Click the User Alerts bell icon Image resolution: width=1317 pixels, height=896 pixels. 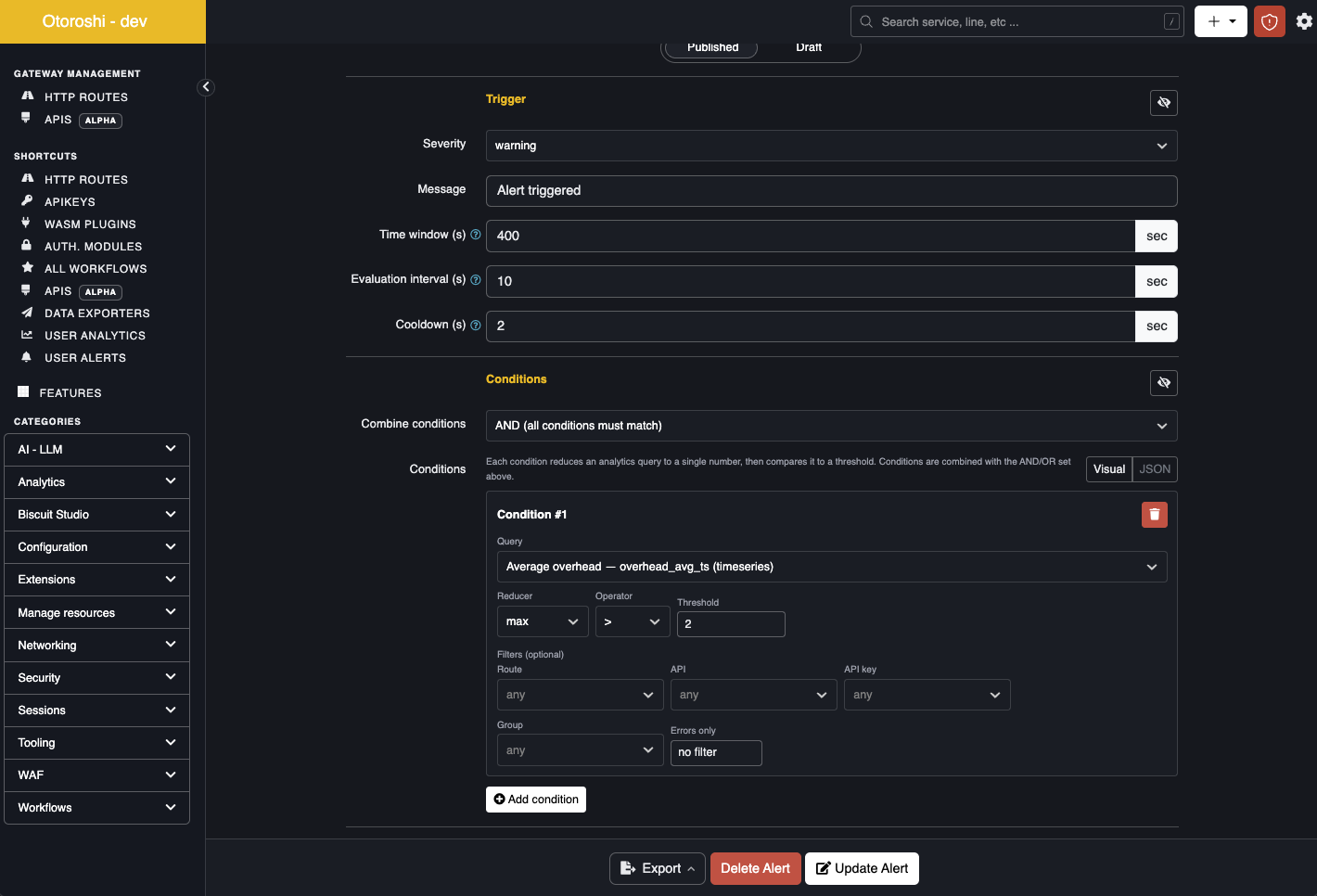pos(26,357)
